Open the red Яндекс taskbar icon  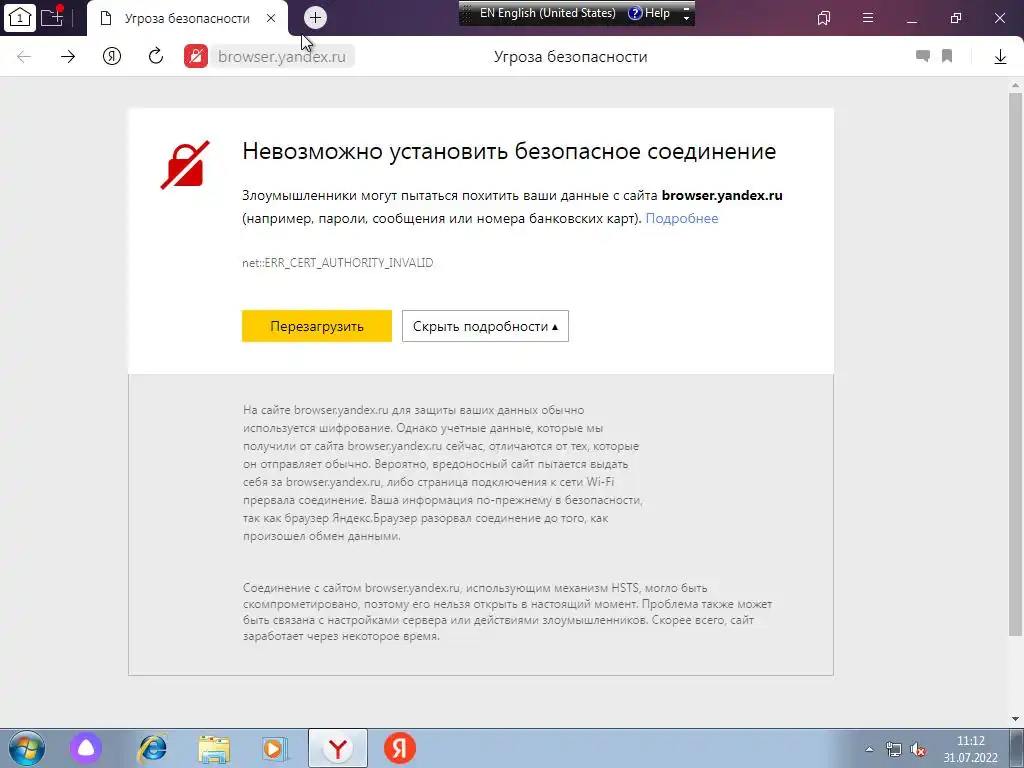[400, 748]
